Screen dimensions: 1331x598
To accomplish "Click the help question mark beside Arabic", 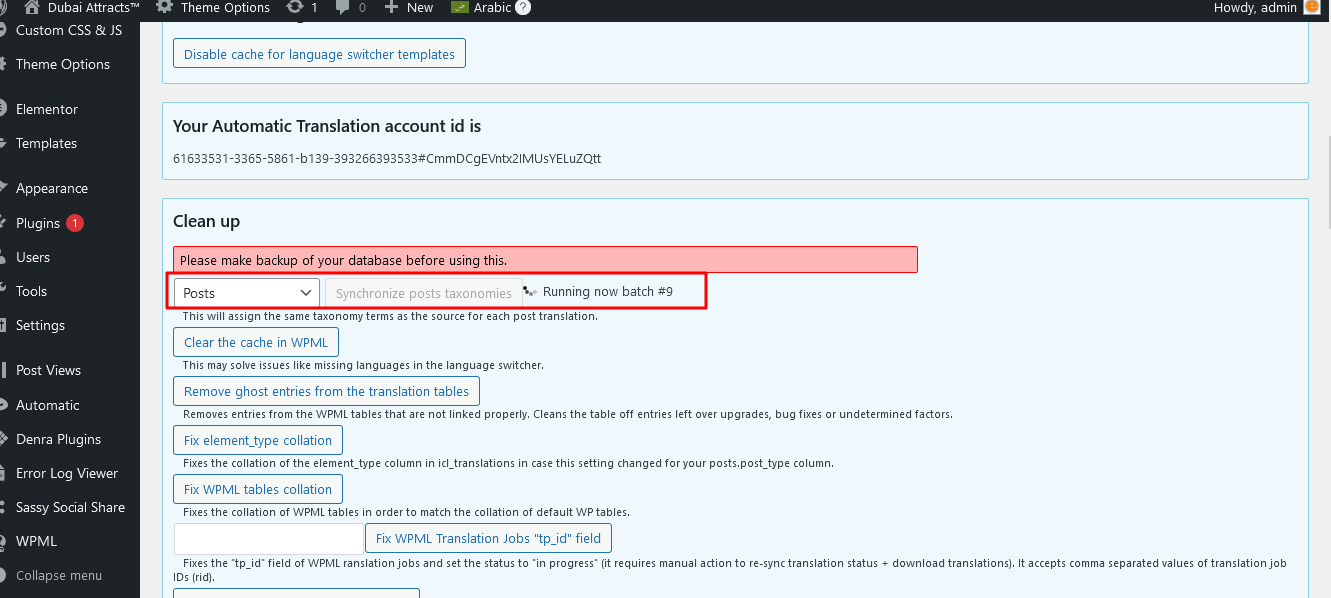I will [523, 8].
